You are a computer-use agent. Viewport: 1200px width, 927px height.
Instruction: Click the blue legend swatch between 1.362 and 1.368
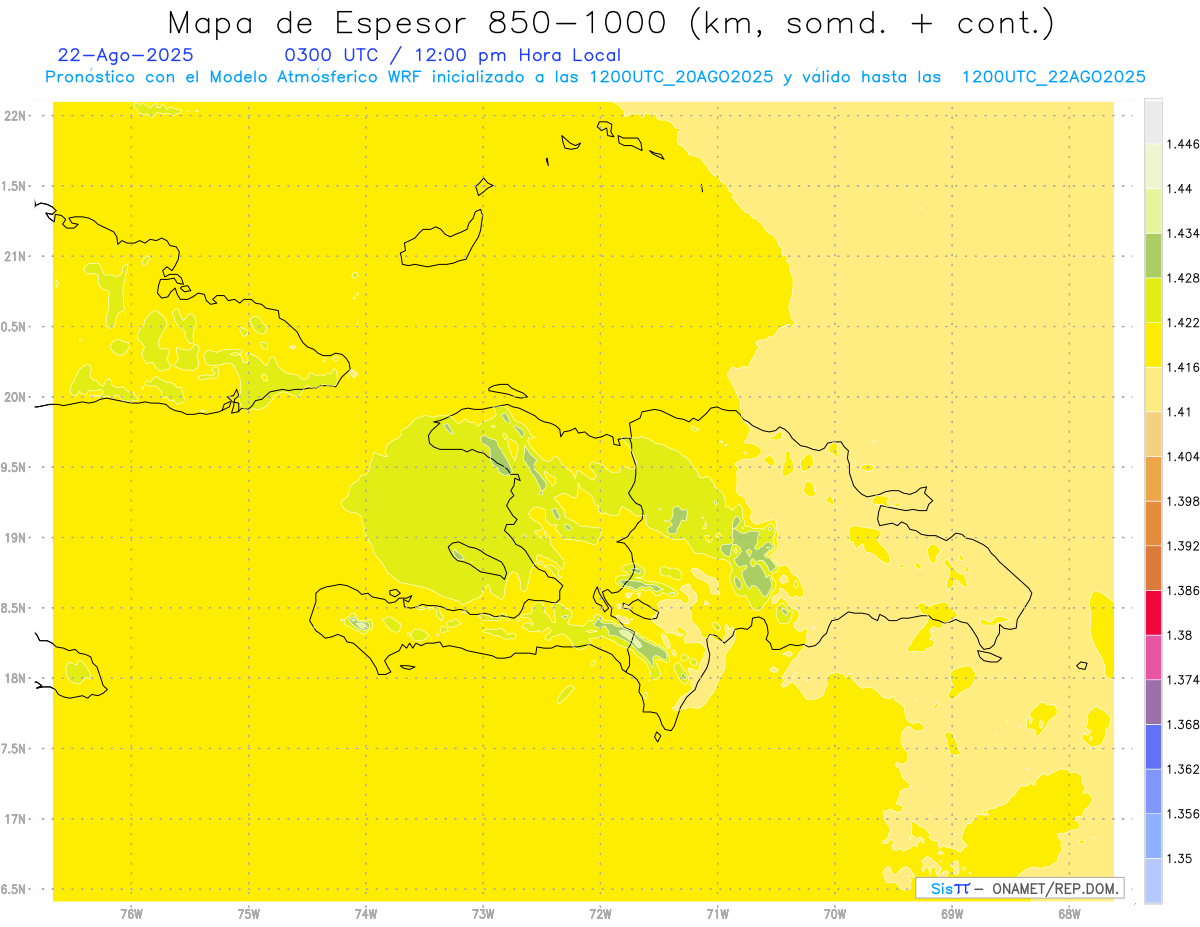click(1153, 746)
